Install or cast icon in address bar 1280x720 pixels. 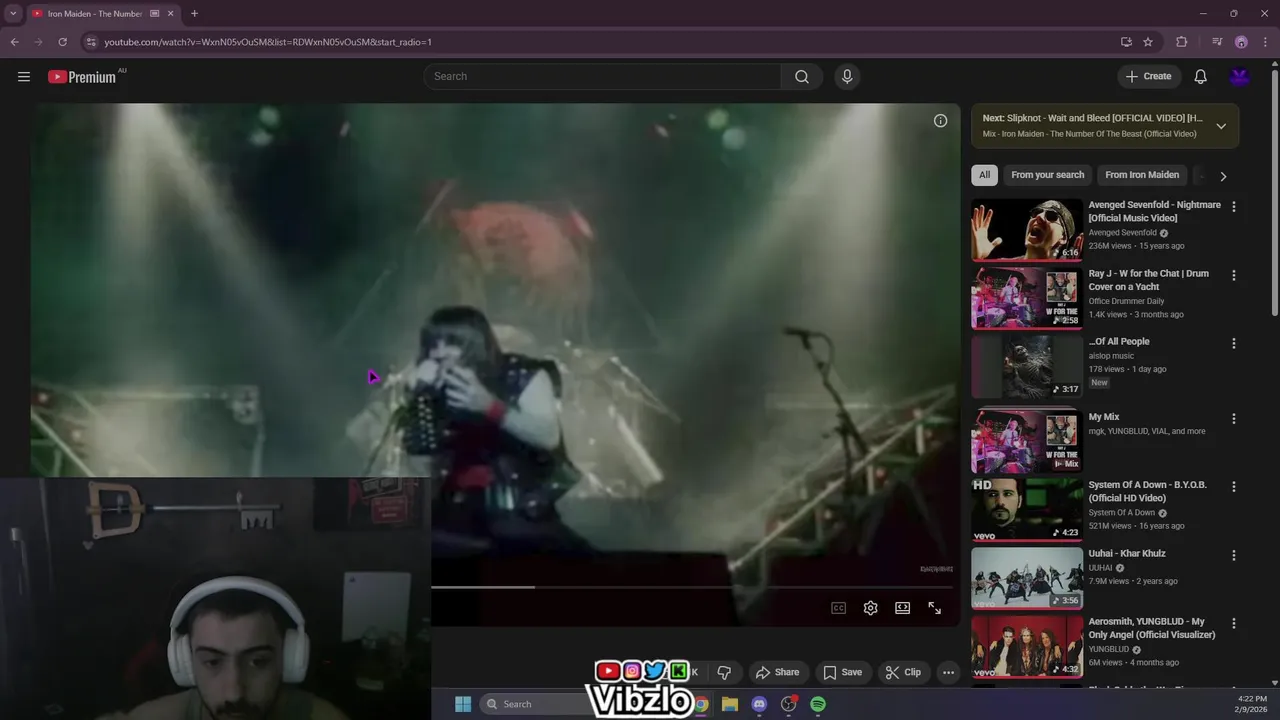[x=1126, y=42]
